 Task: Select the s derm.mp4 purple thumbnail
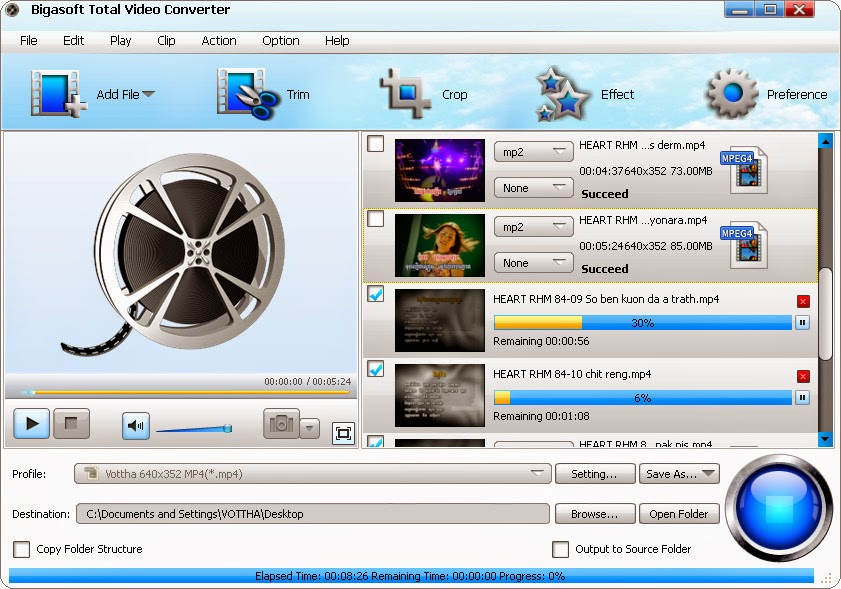point(440,171)
